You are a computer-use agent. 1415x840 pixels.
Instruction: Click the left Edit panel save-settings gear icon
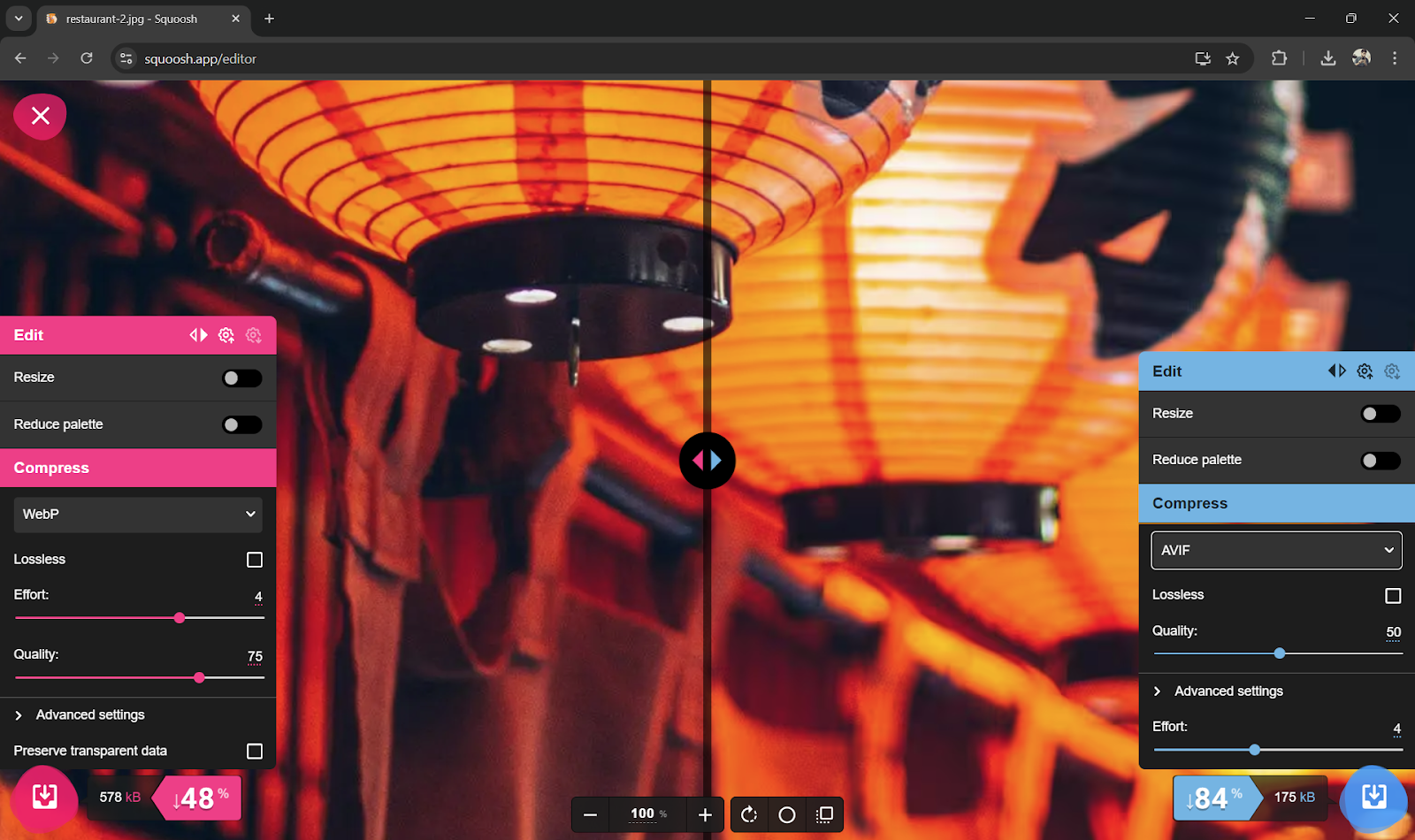(226, 335)
